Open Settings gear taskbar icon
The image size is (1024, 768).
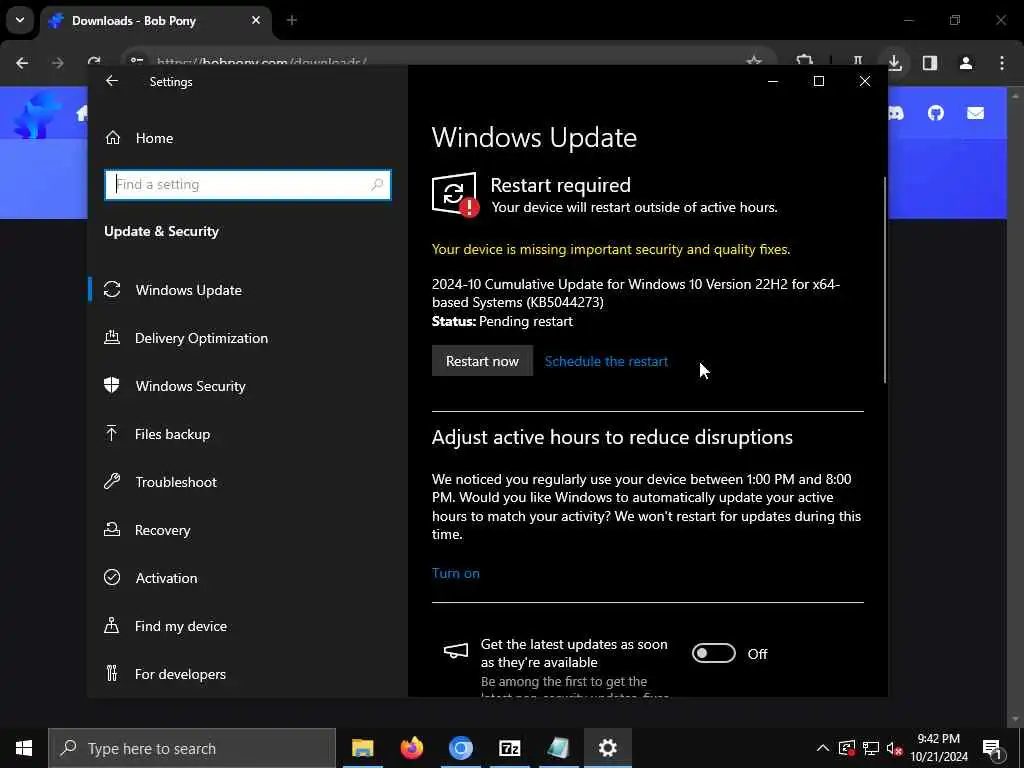(607, 748)
